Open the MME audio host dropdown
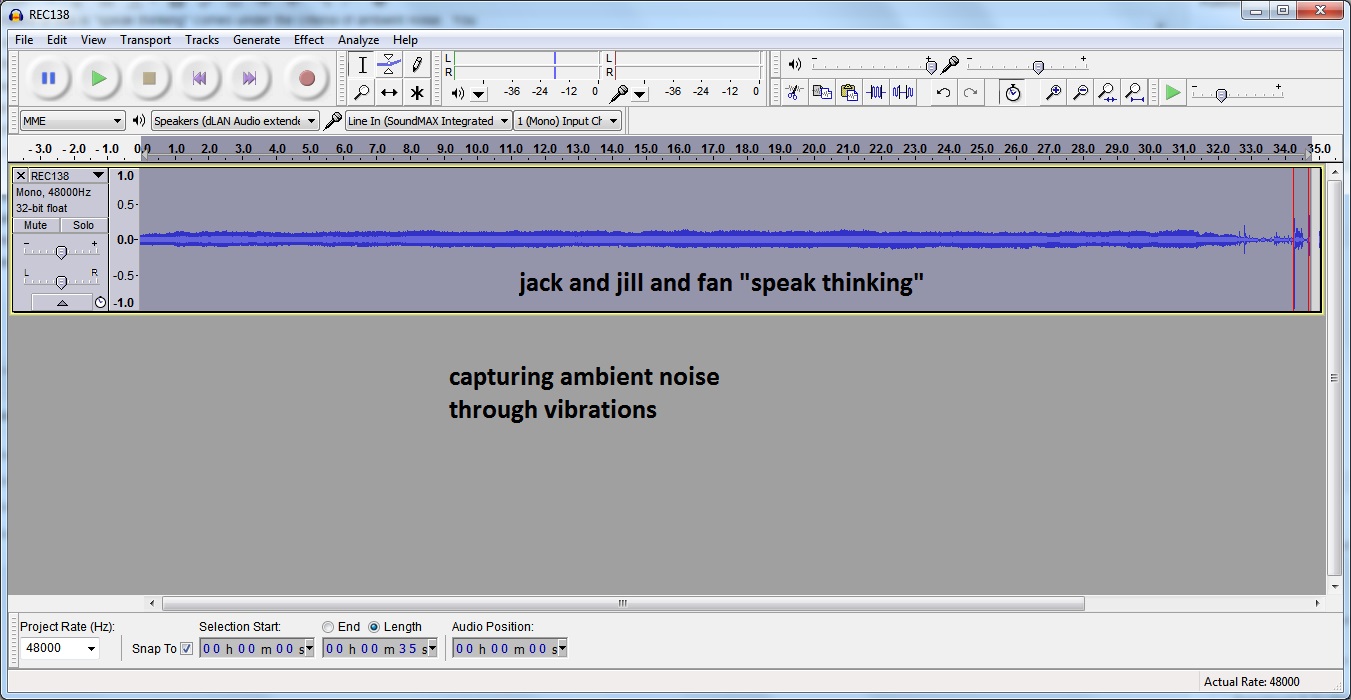This screenshot has width=1351, height=700. click(72, 121)
